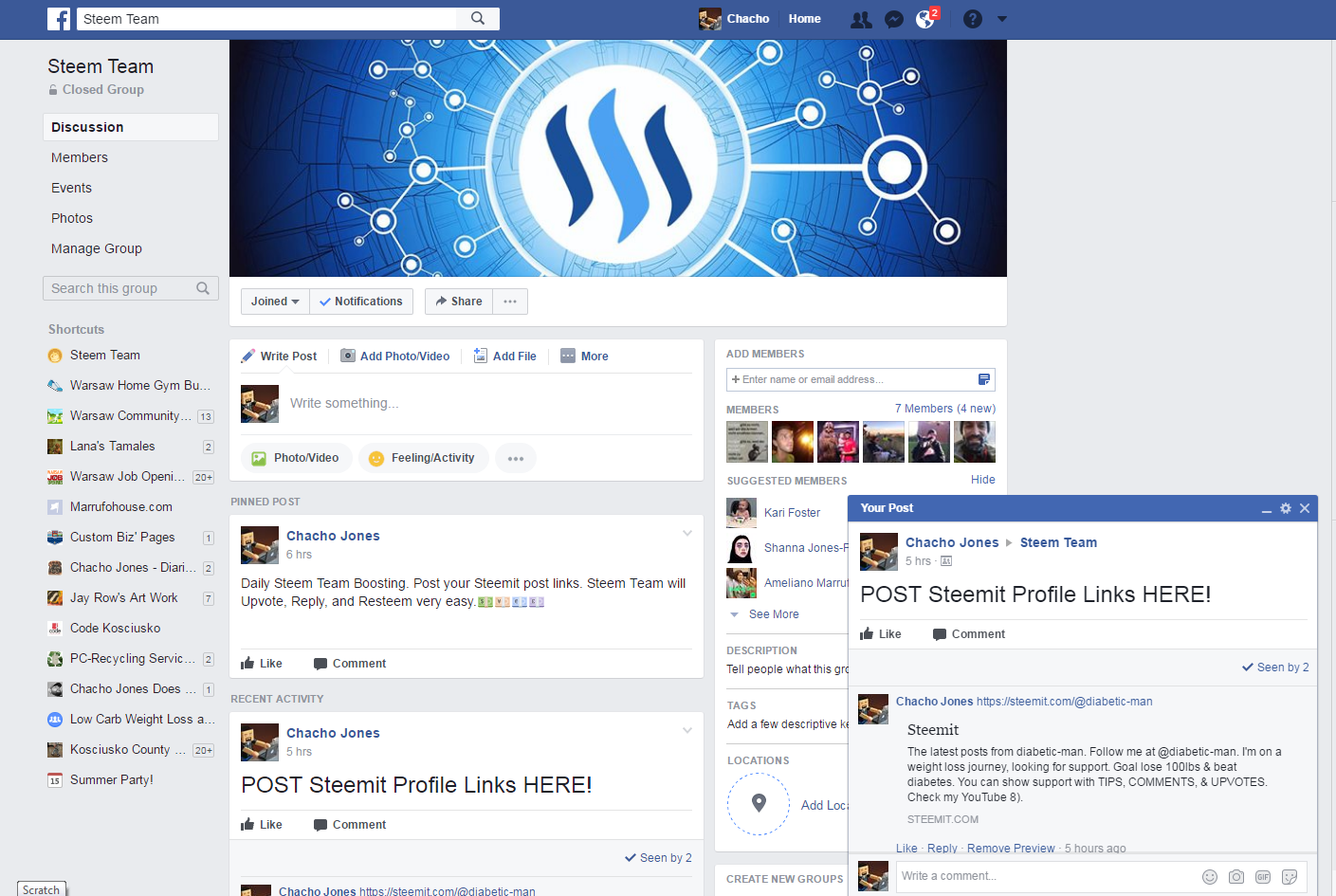Image resolution: width=1336 pixels, height=896 pixels.
Task: Click the Add File option
Action: (505, 357)
